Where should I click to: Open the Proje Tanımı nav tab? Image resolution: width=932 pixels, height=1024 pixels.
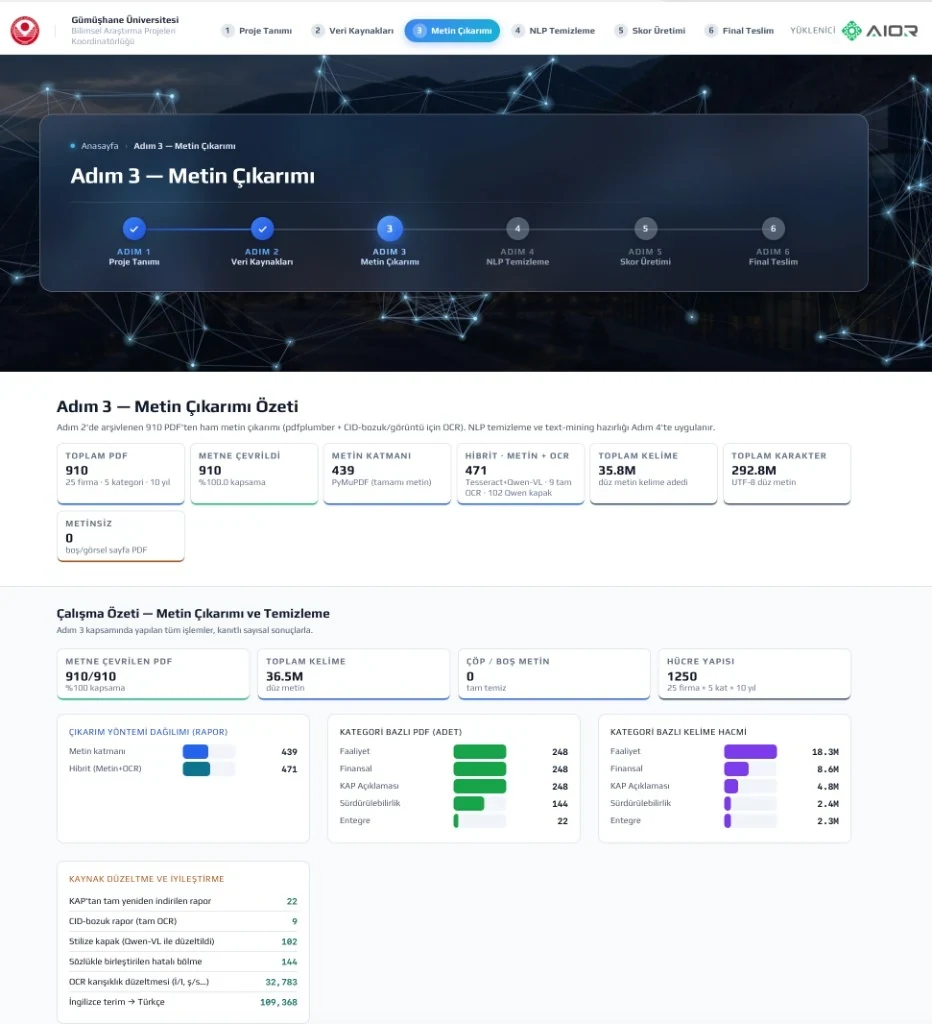(257, 31)
